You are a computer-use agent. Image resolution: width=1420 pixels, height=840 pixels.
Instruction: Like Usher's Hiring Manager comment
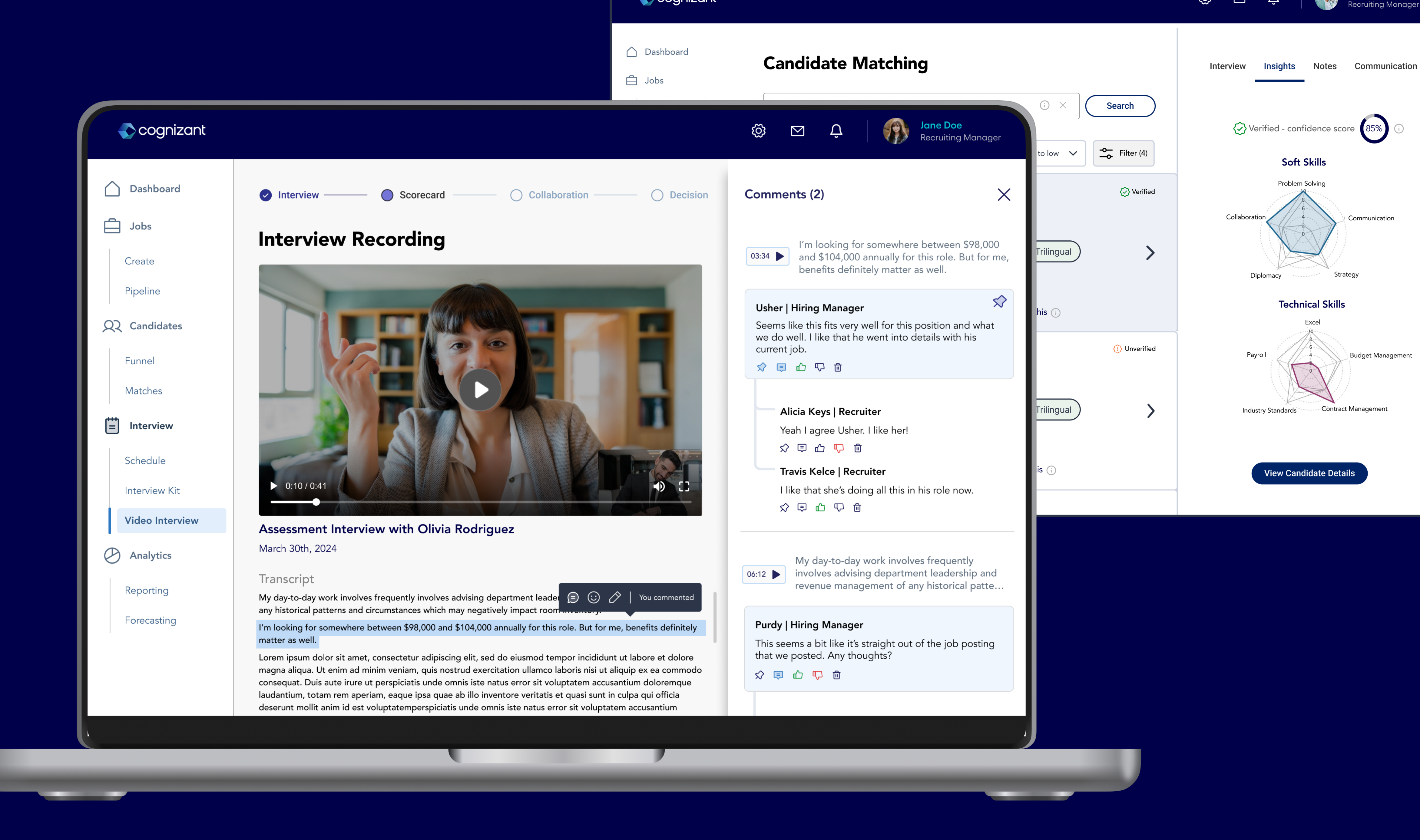[801, 367]
